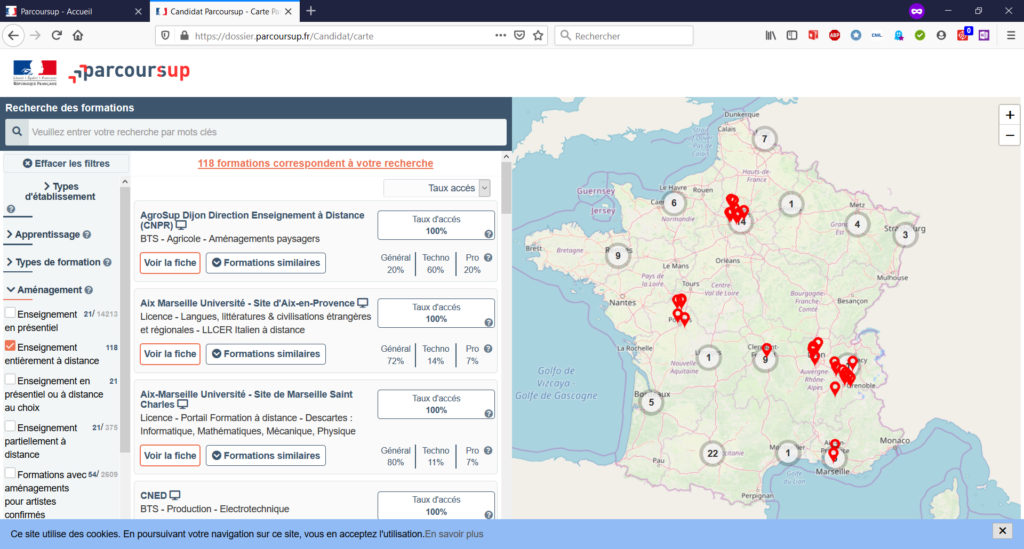Open the Firefox library icon
The height and width of the screenshot is (549, 1024).
pyautogui.click(x=771, y=35)
